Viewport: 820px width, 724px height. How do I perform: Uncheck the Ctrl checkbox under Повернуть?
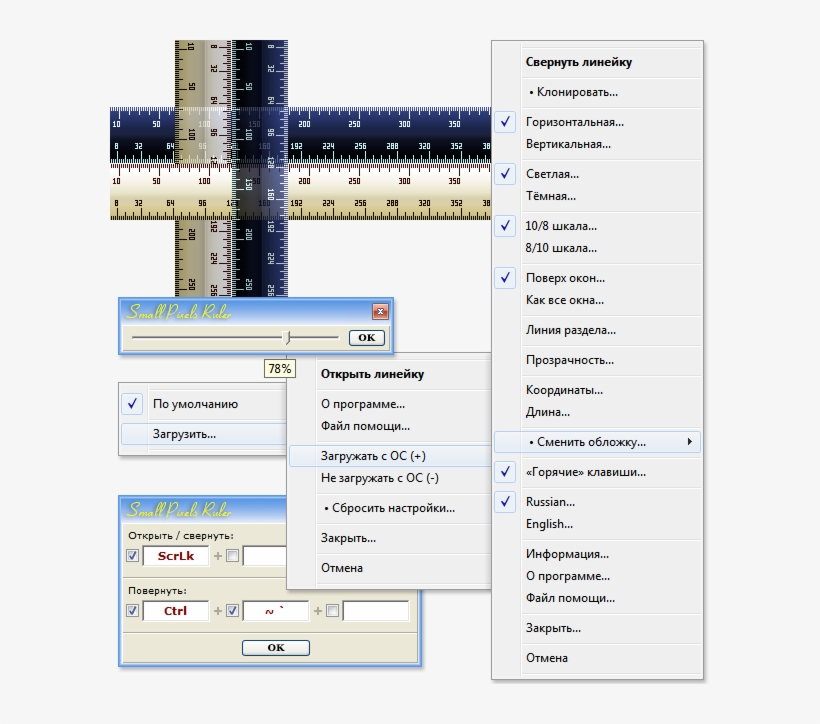(134, 610)
